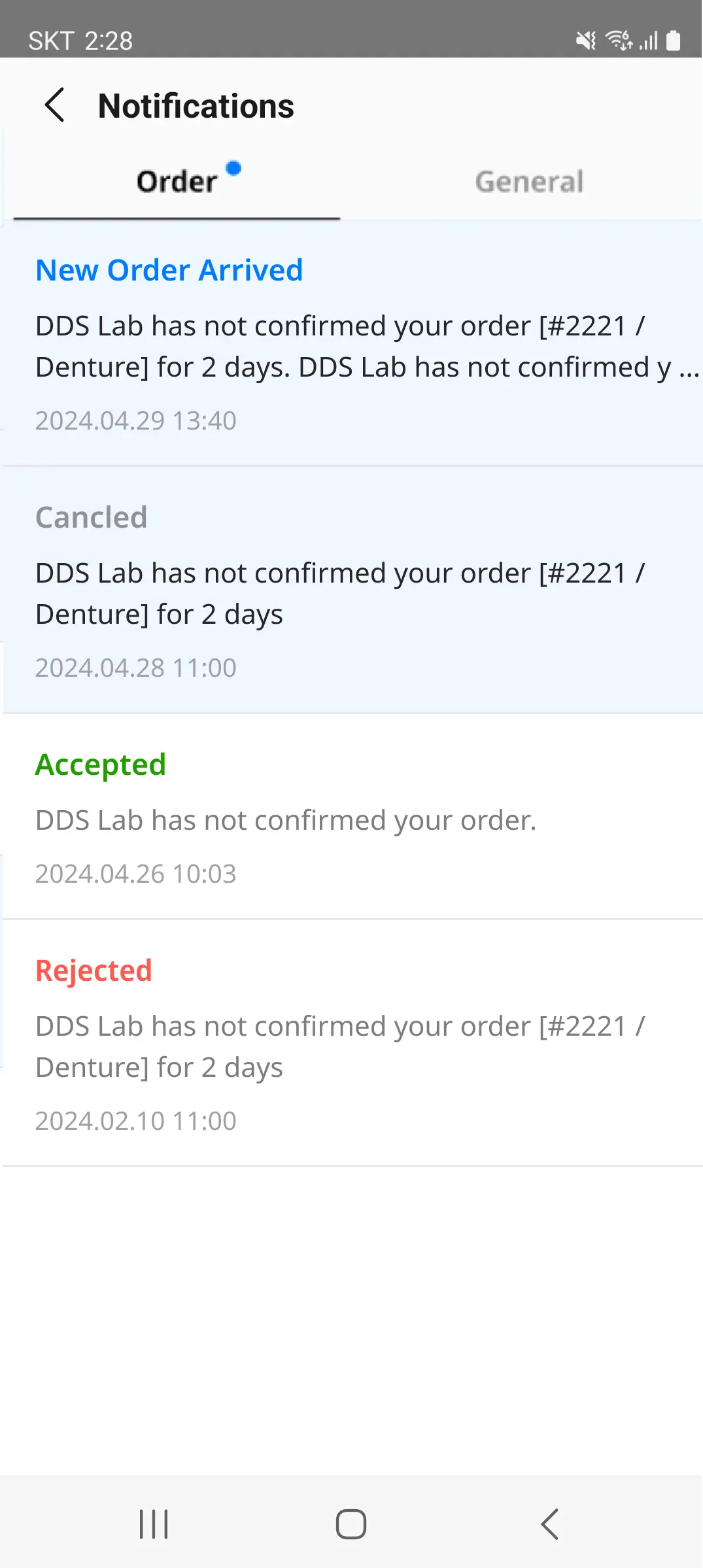Tap the muted sound status icon
The height and width of the screenshot is (1568, 703).
(x=586, y=41)
